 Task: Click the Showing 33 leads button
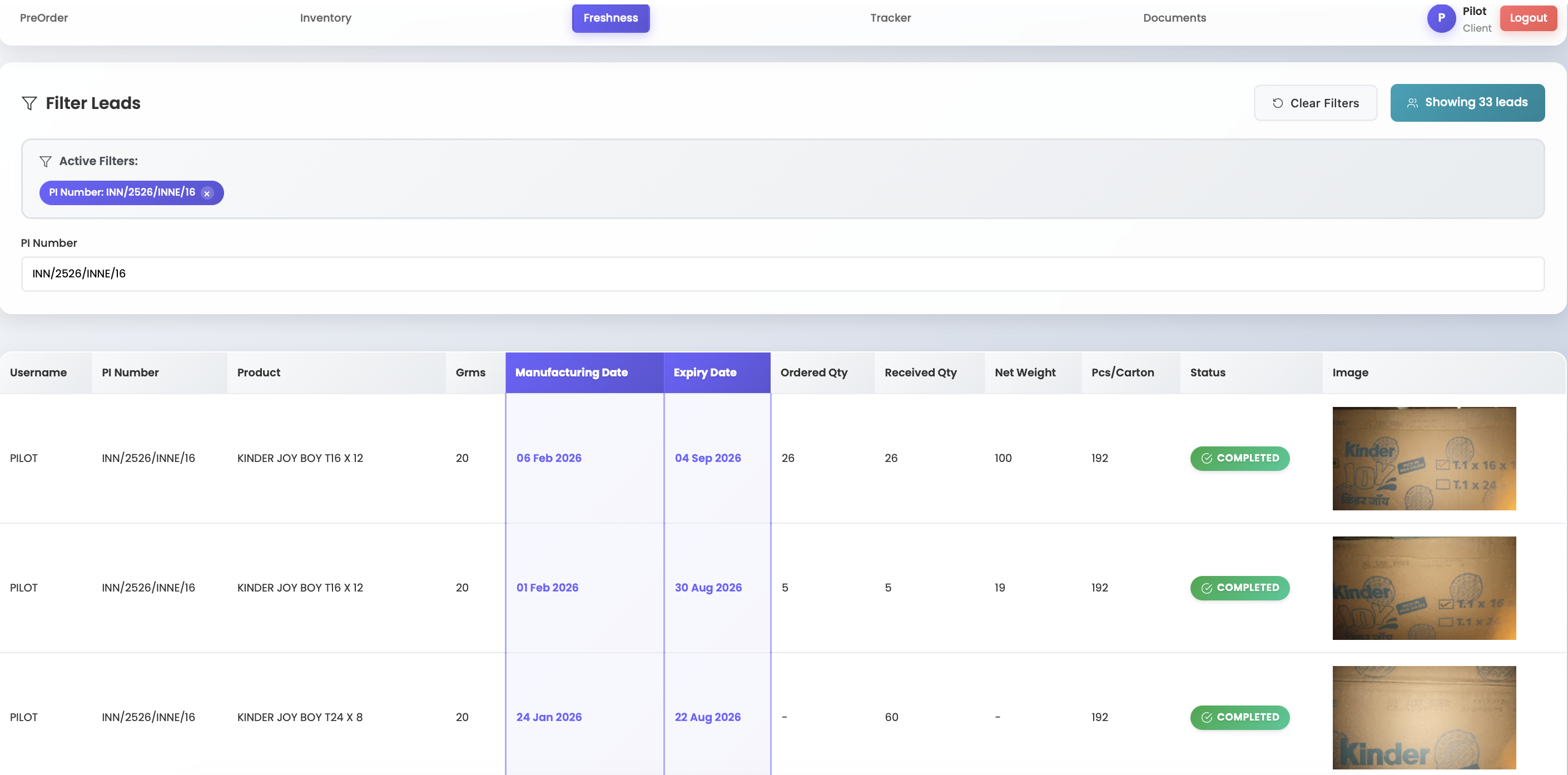click(x=1467, y=103)
